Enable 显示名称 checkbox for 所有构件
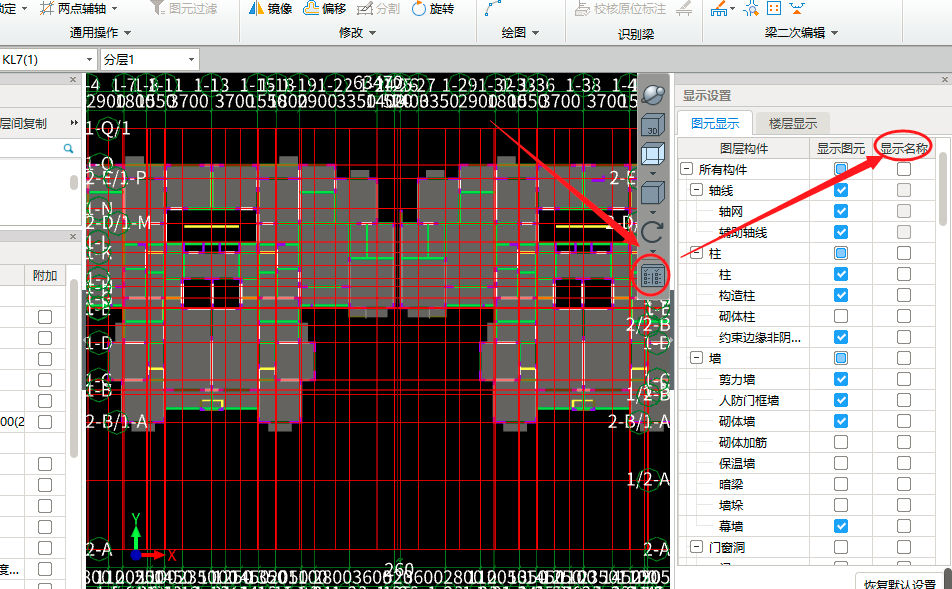This screenshot has width=952, height=589. tap(904, 169)
